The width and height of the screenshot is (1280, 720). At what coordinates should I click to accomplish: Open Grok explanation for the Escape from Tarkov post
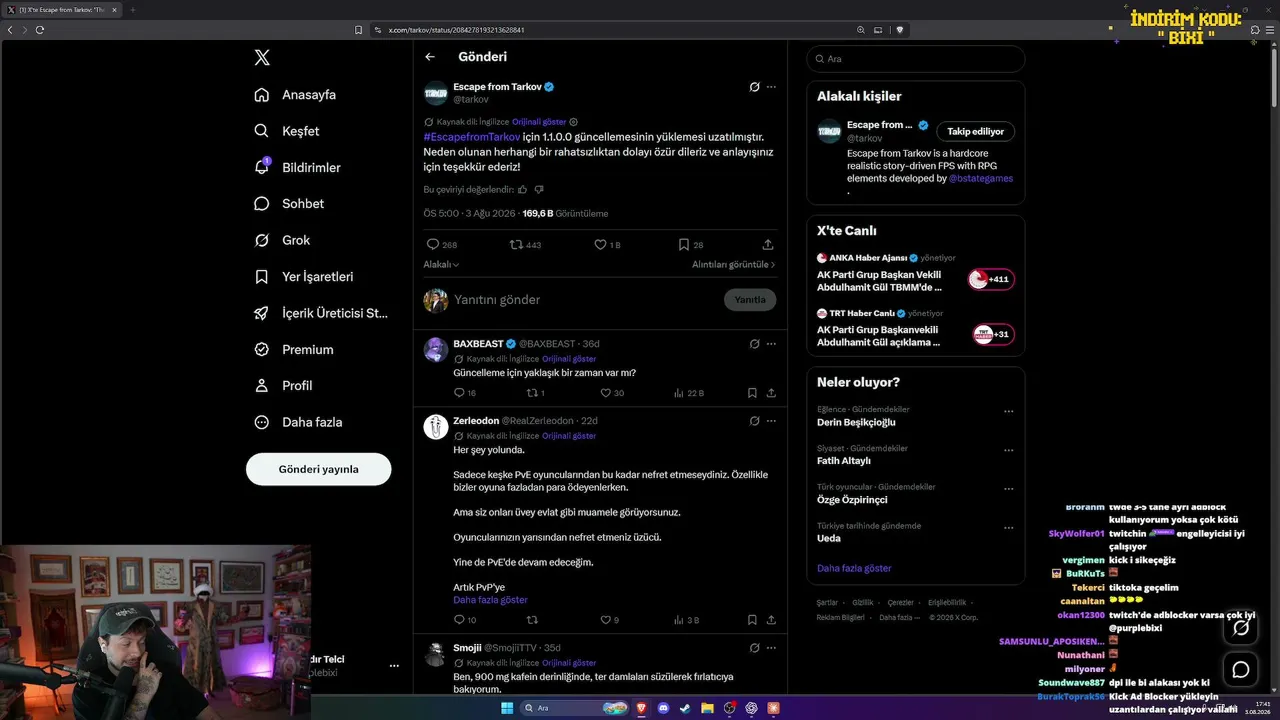click(x=755, y=87)
